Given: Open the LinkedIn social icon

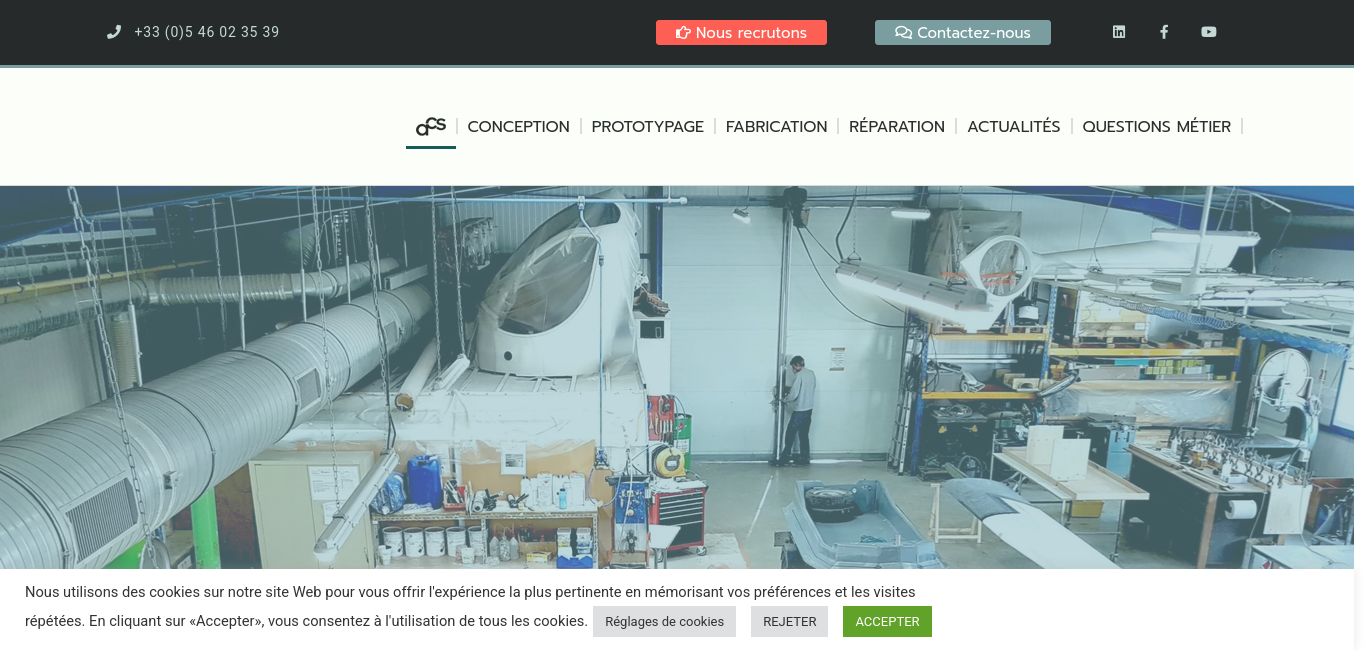Looking at the screenshot, I should [x=1119, y=32].
